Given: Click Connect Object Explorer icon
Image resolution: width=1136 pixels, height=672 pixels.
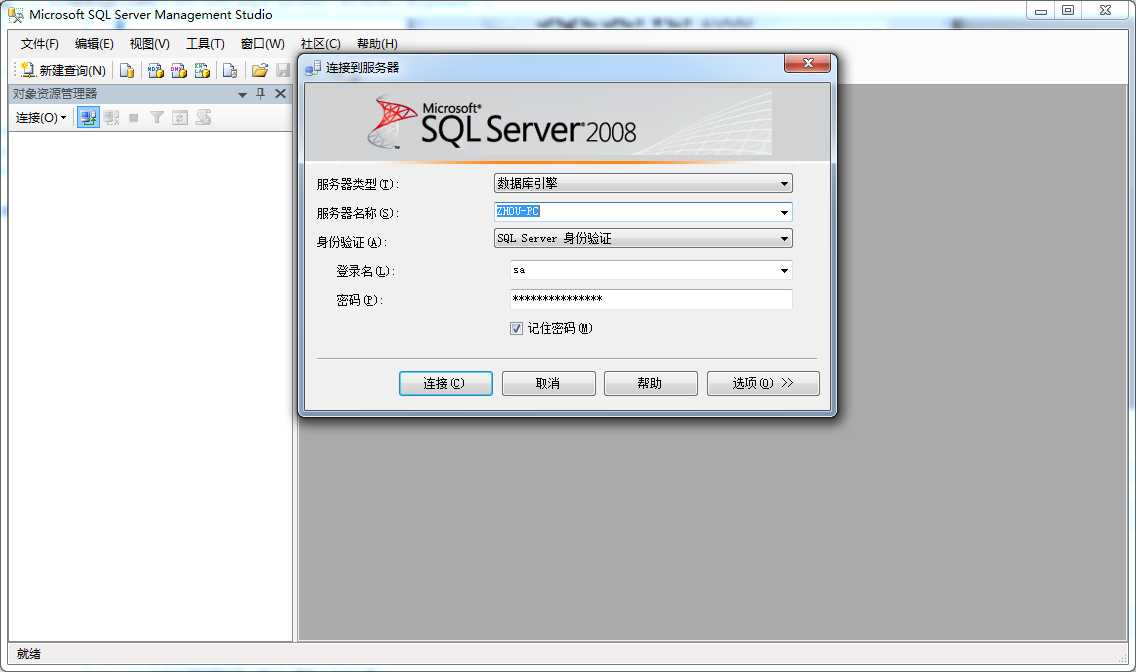Looking at the screenshot, I should [x=88, y=117].
